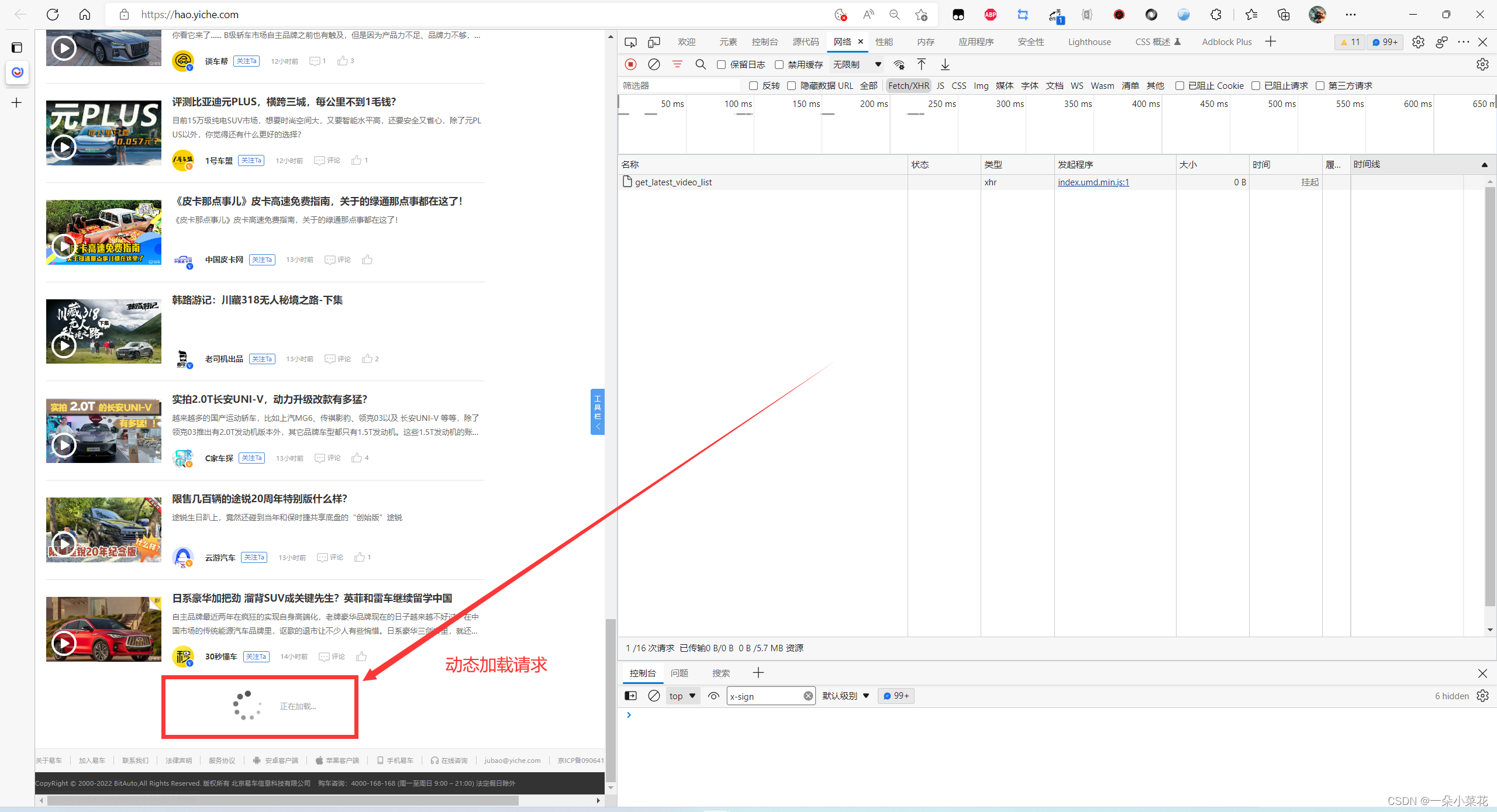Click the live expression eye icon
The height and width of the screenshot is (812, 1497).
[713, 696]
